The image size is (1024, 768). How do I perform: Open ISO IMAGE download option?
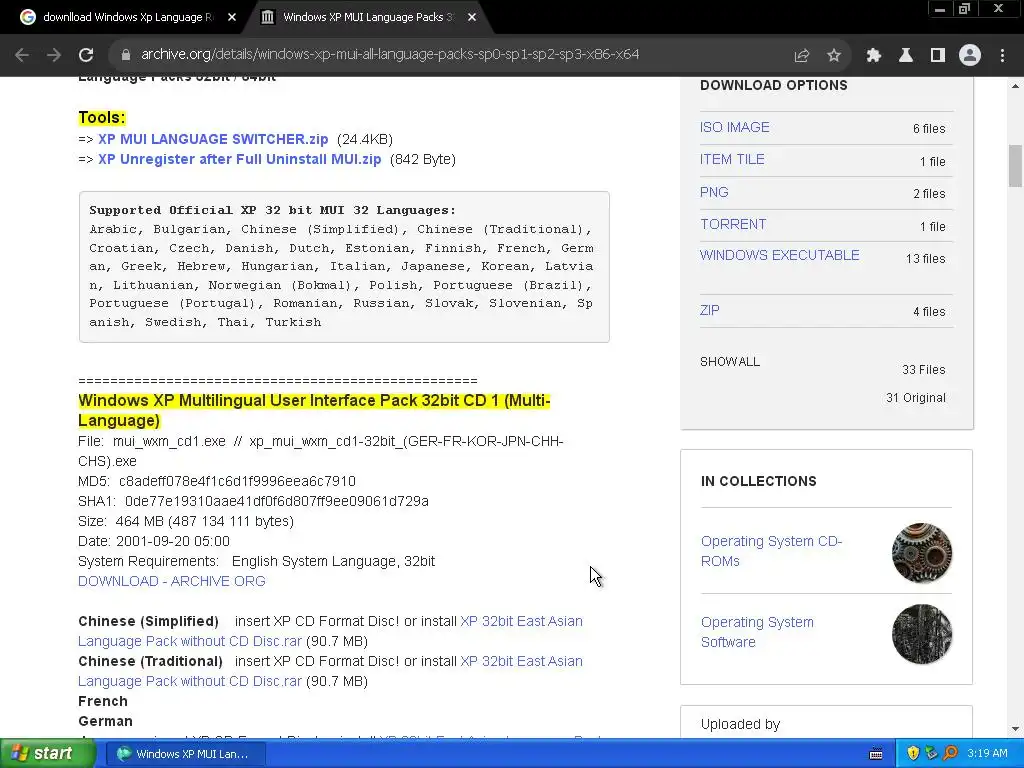734,127
